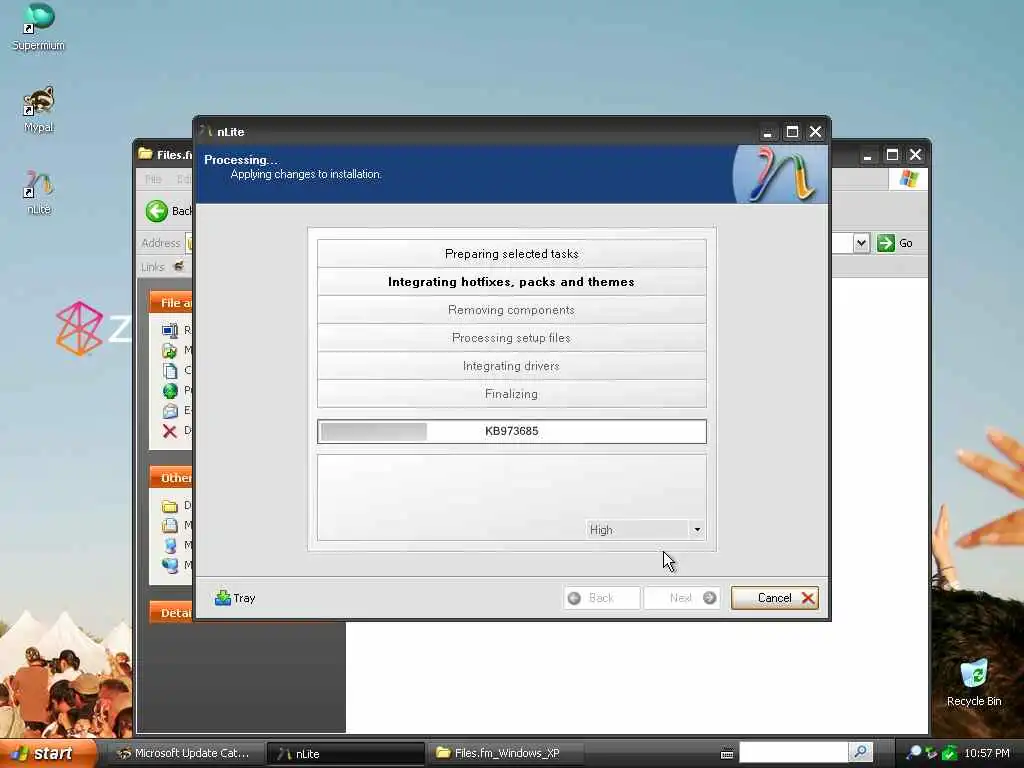This screenshot has width=1024, height=768.
Task: Click My Network Places icon in Other Places
Action: pyautogui.click(x=170, y=566)
